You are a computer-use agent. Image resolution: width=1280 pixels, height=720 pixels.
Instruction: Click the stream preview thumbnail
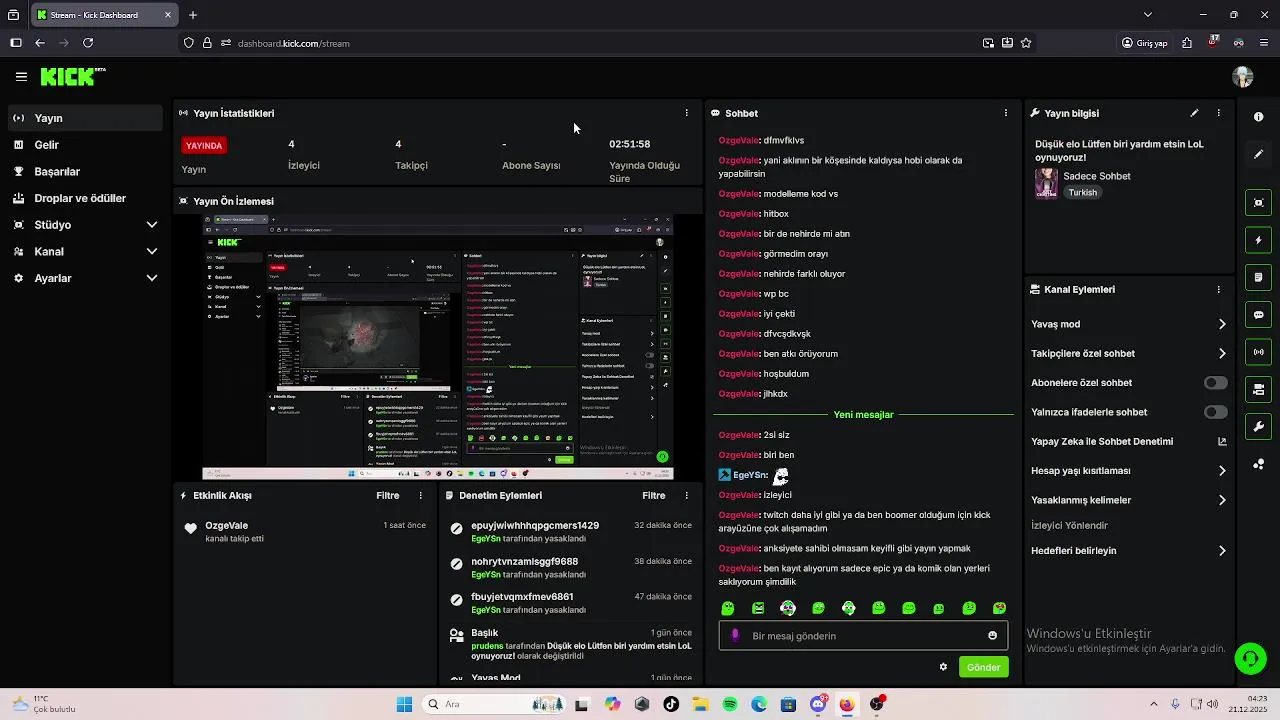pos(438,347)
